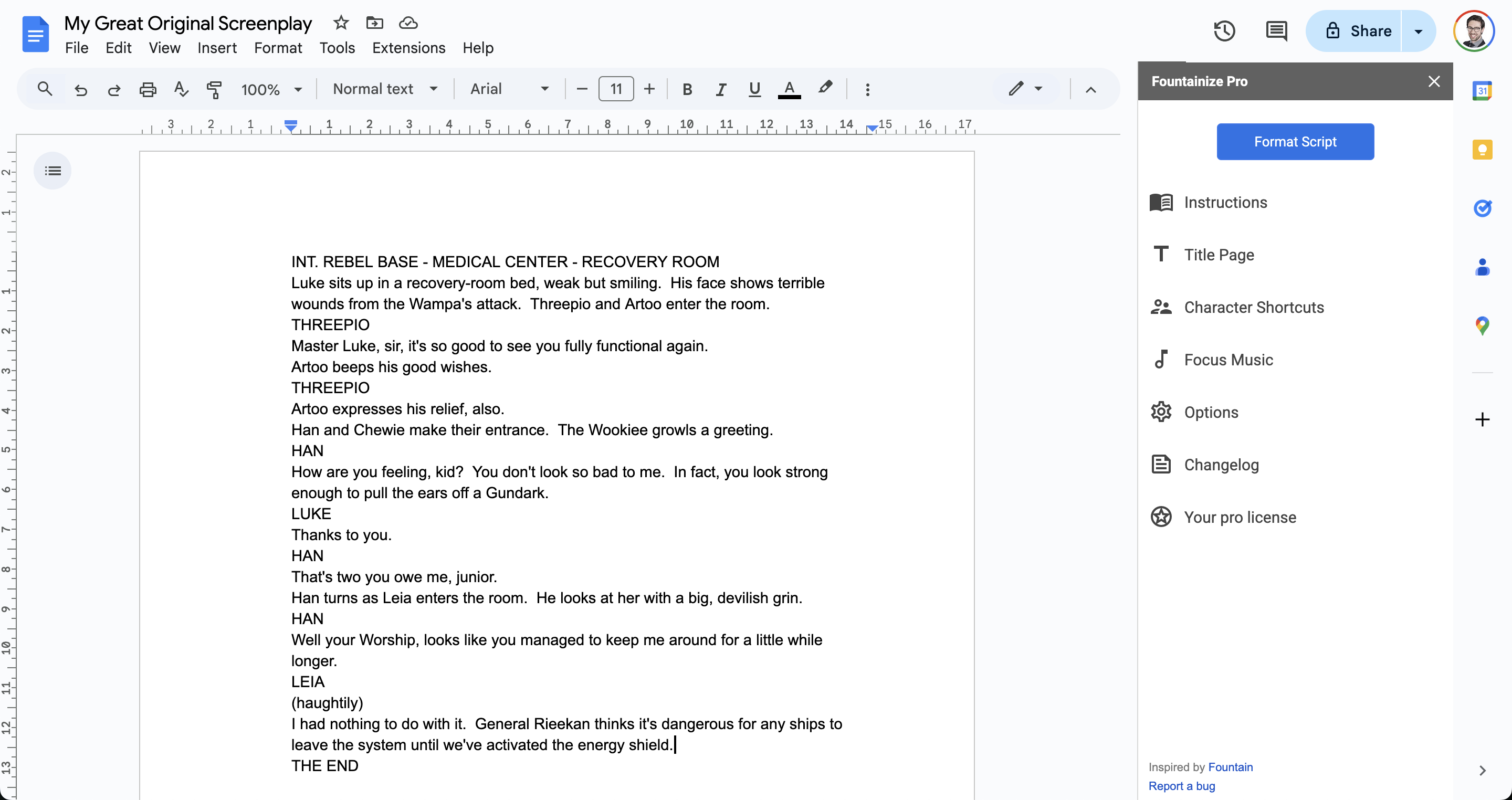Click the font size field
Screen dimensions: 1512x800
616,89
